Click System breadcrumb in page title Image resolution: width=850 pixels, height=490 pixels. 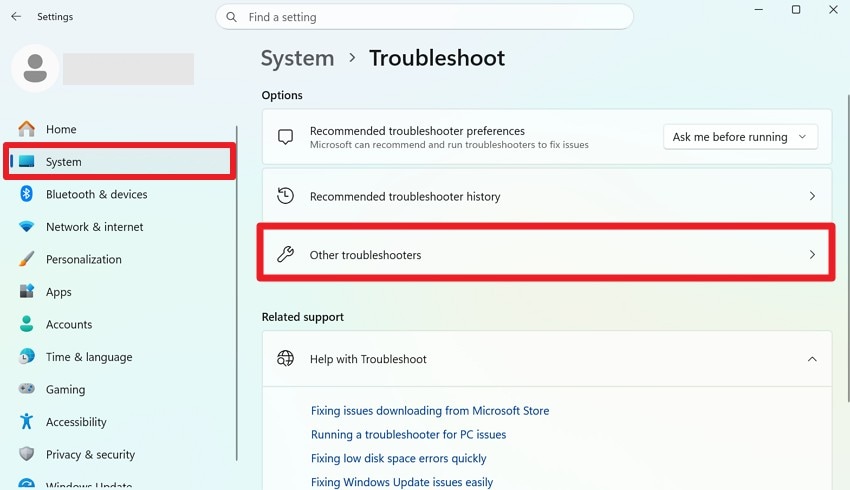coord(298,58)
